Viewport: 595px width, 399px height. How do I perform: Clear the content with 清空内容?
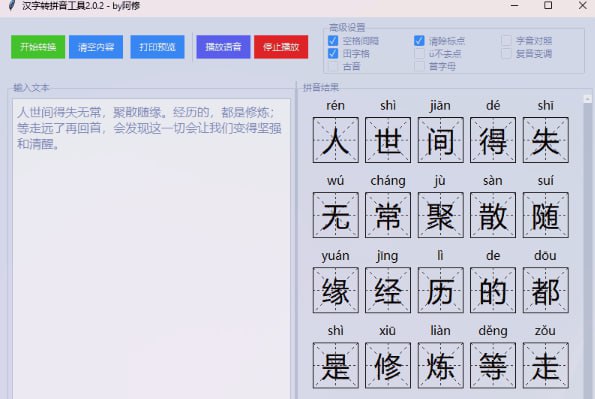coord(96,47)
